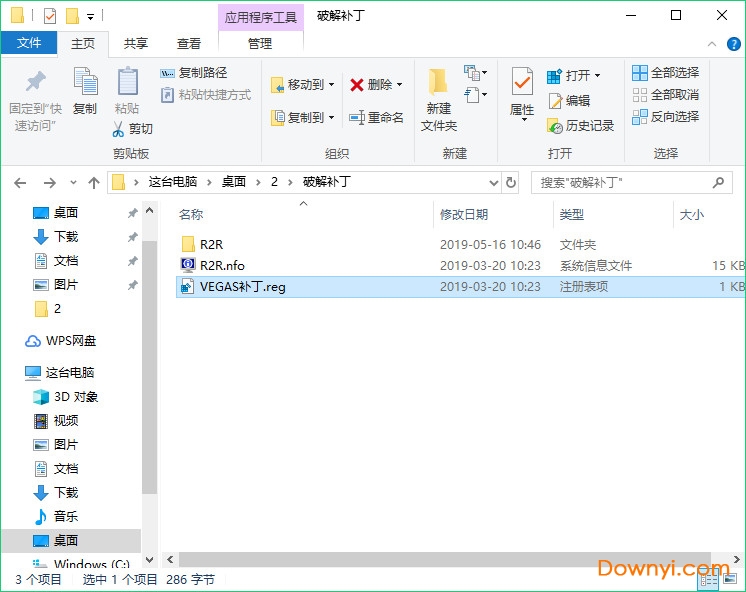Sort by Type (类型) column header
Image resolution: width=746 pixels, height=592 pixels.
571,215
